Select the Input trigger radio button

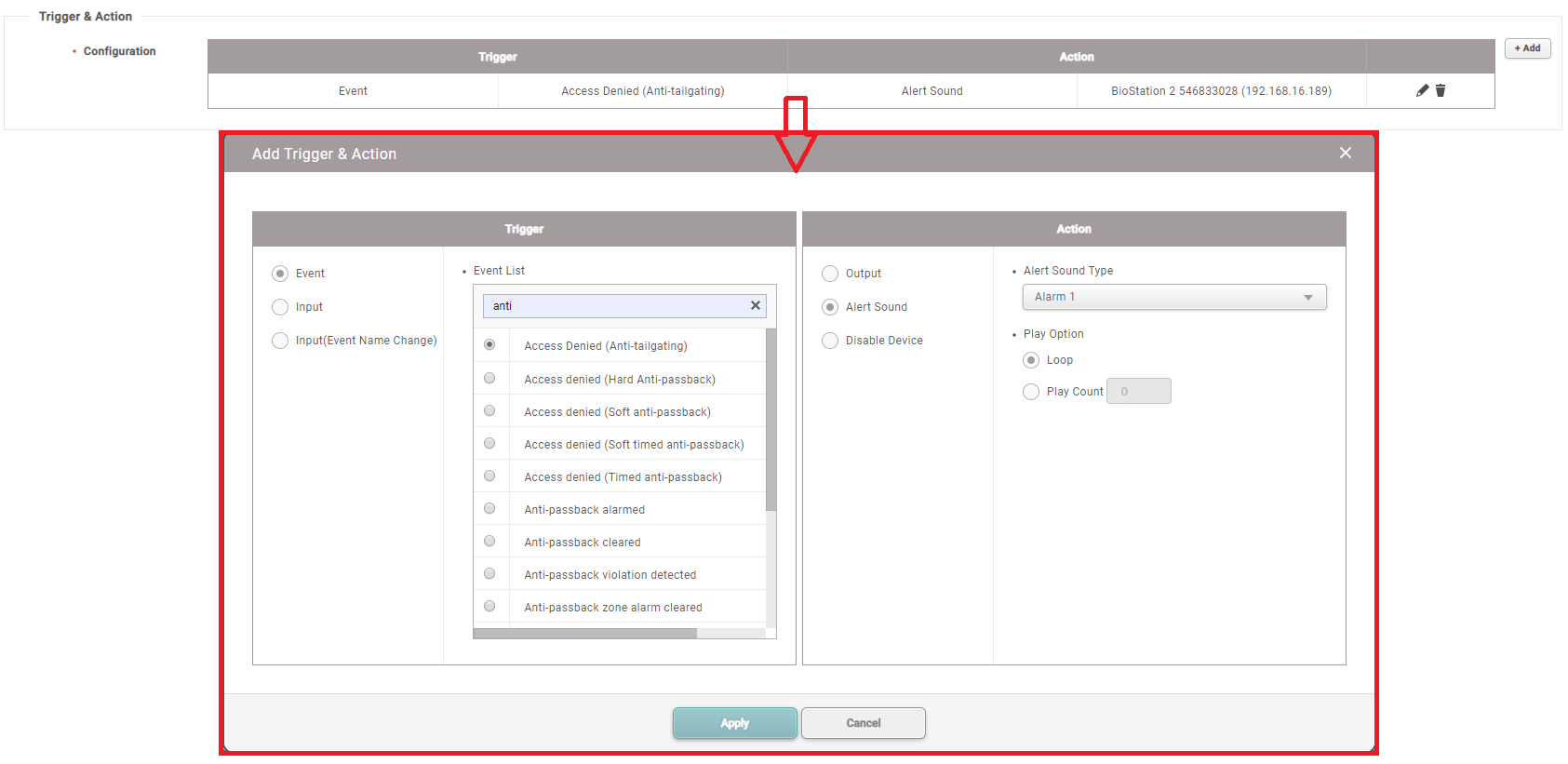(x=280, y=307)
